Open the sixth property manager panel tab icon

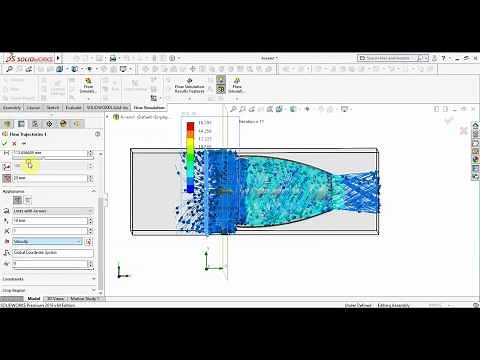(x=77, y=124)
